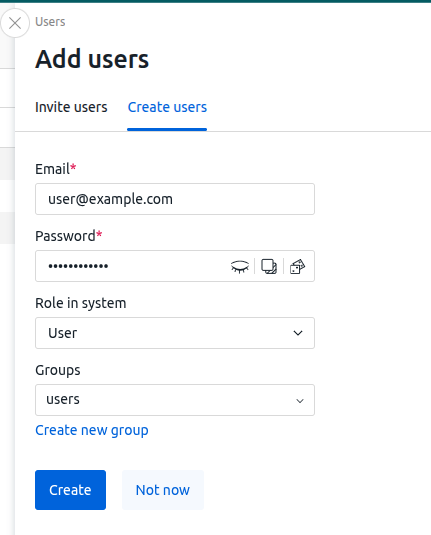The height and width of the screenshot is (535, 431).
Task: Follow the Create new group link
Action: pyautogui.click(x=92, y=430)
